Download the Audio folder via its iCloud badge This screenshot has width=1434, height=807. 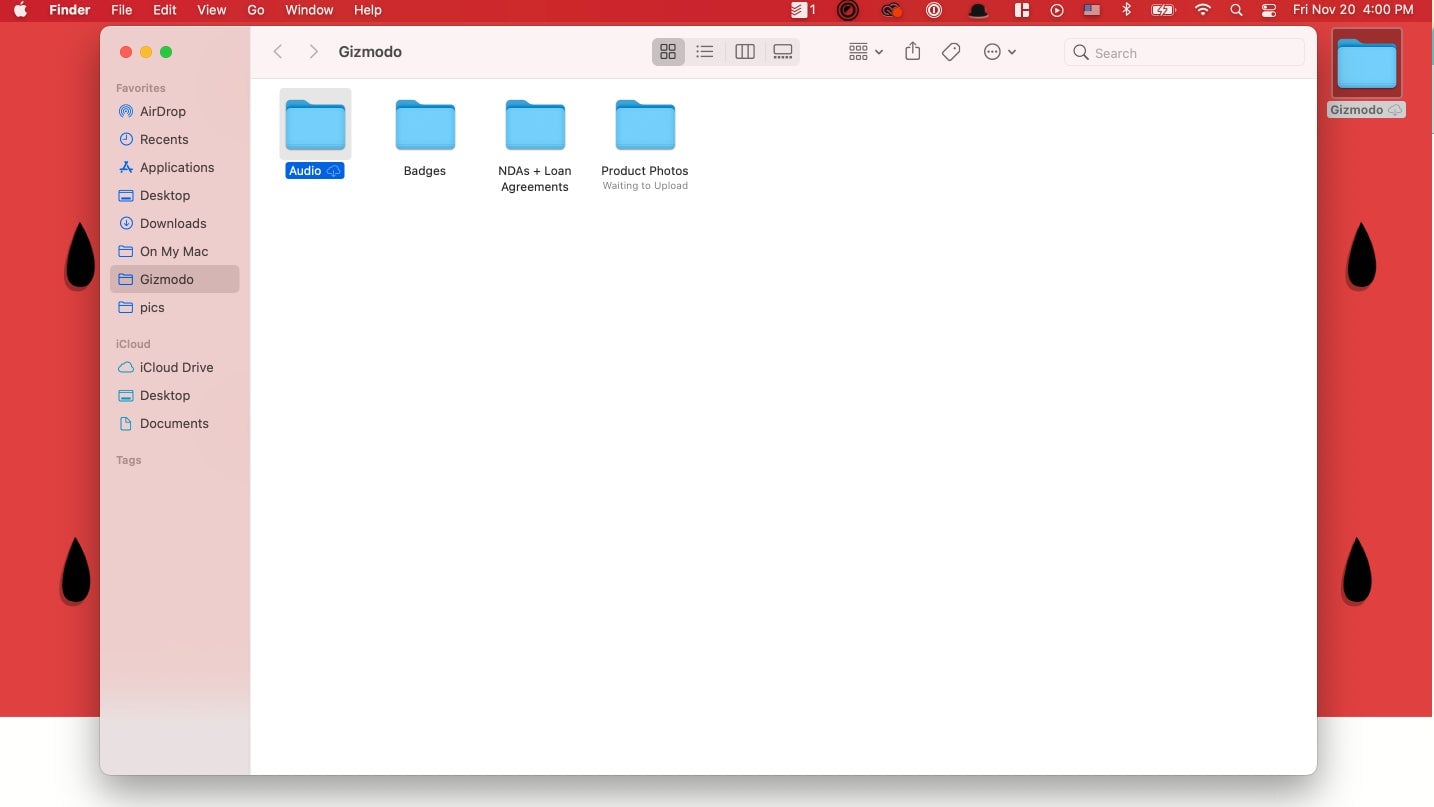pos(334,170)
